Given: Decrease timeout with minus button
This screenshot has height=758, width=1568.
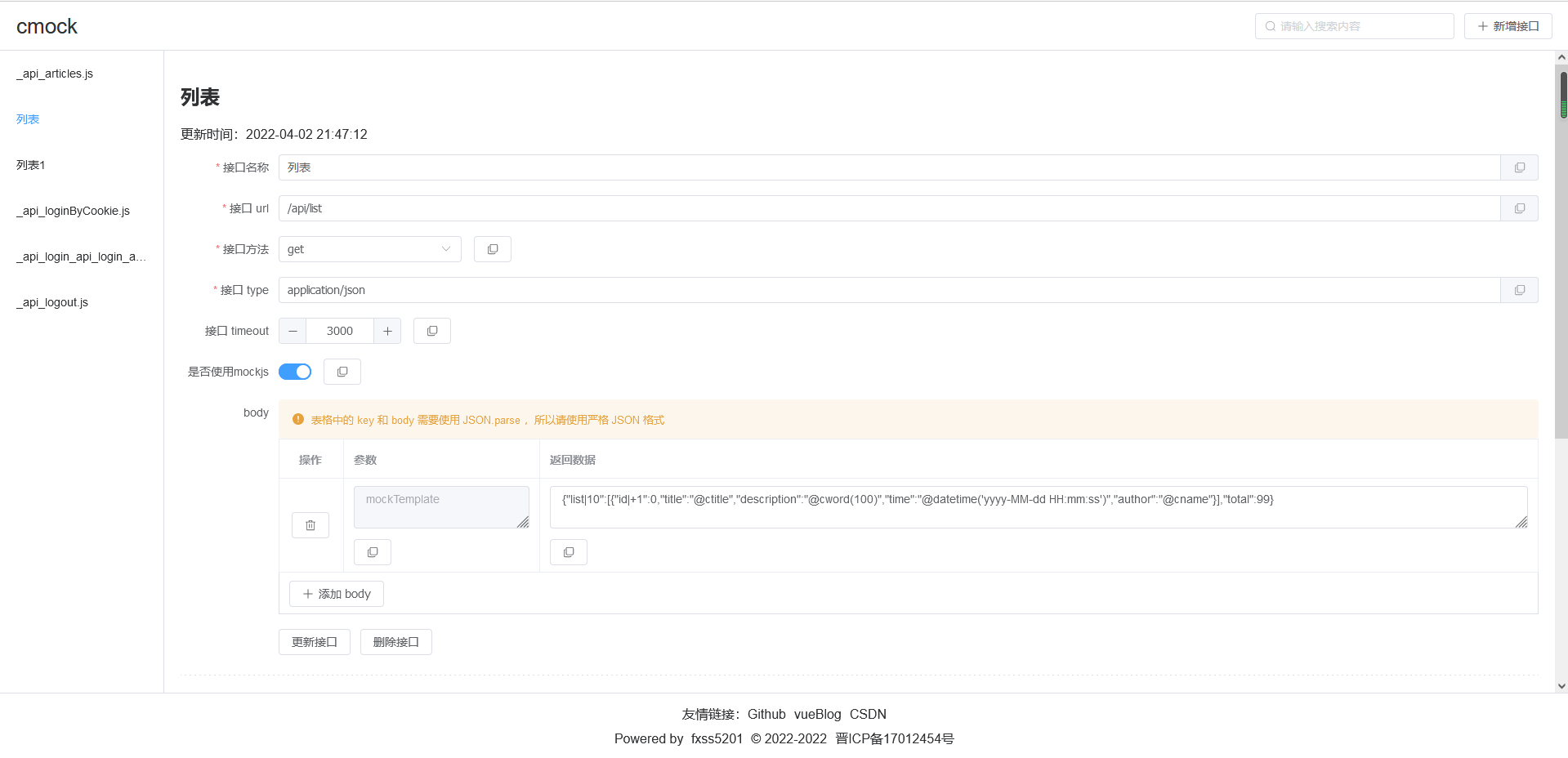Looking at the screenshot, I should [293, 331].
